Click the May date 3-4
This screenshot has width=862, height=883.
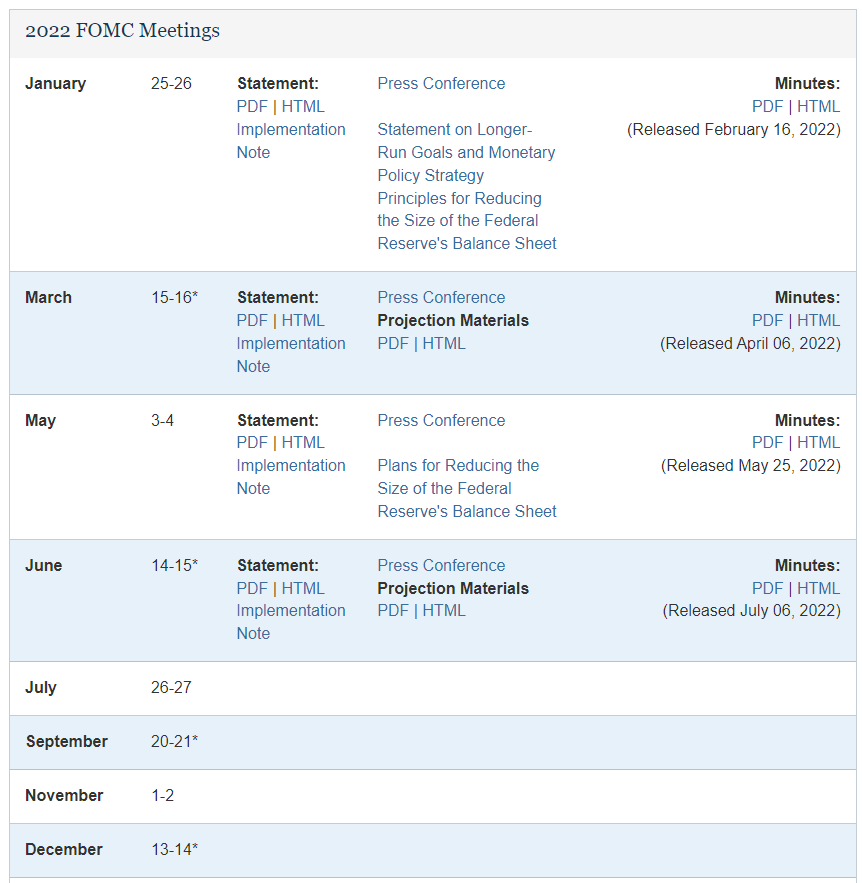coord(162,420)
